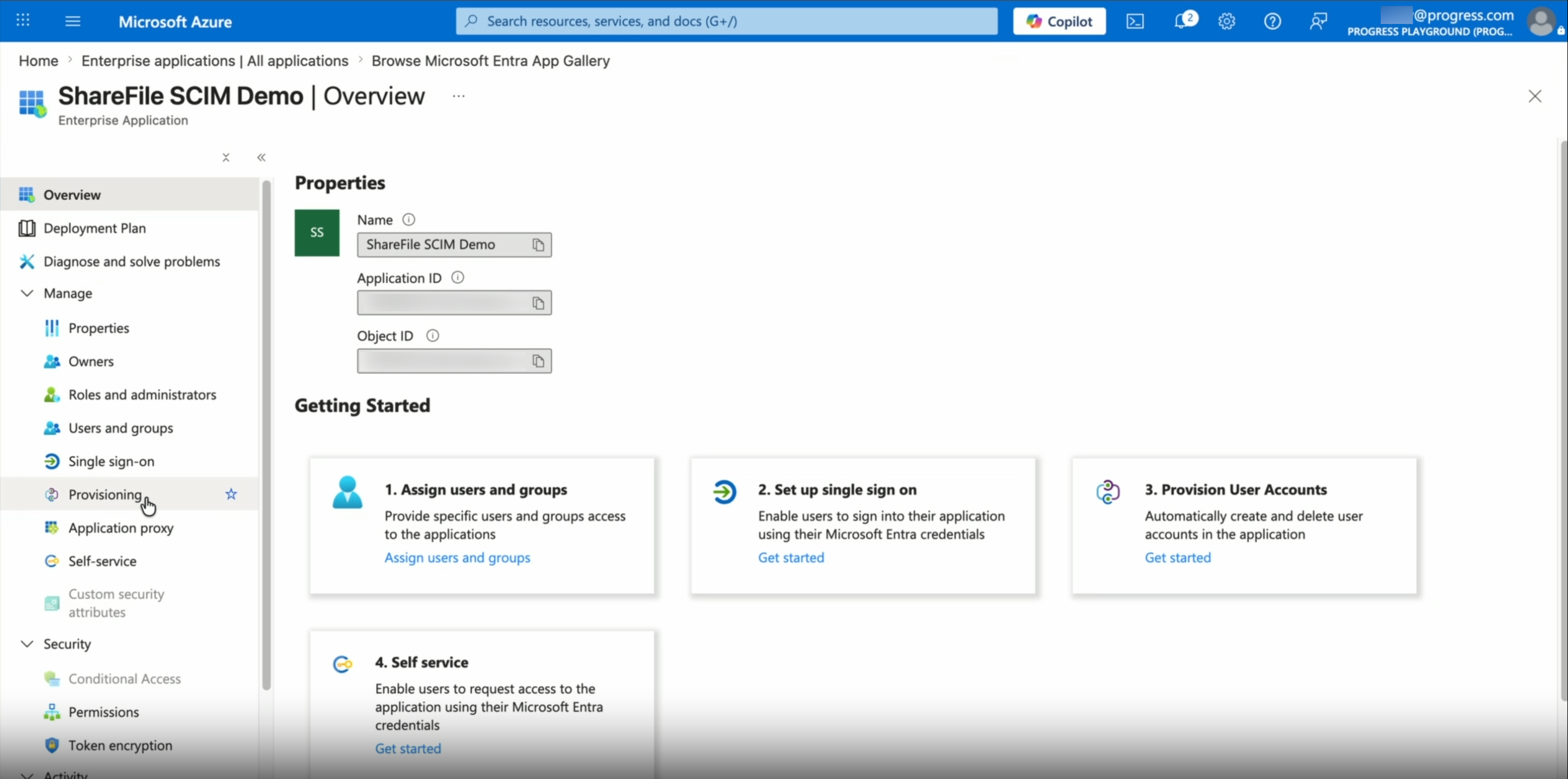The image size is (1568, 779).
Task: Open the Azure apps grid launcher
Action: coord(22,21)
